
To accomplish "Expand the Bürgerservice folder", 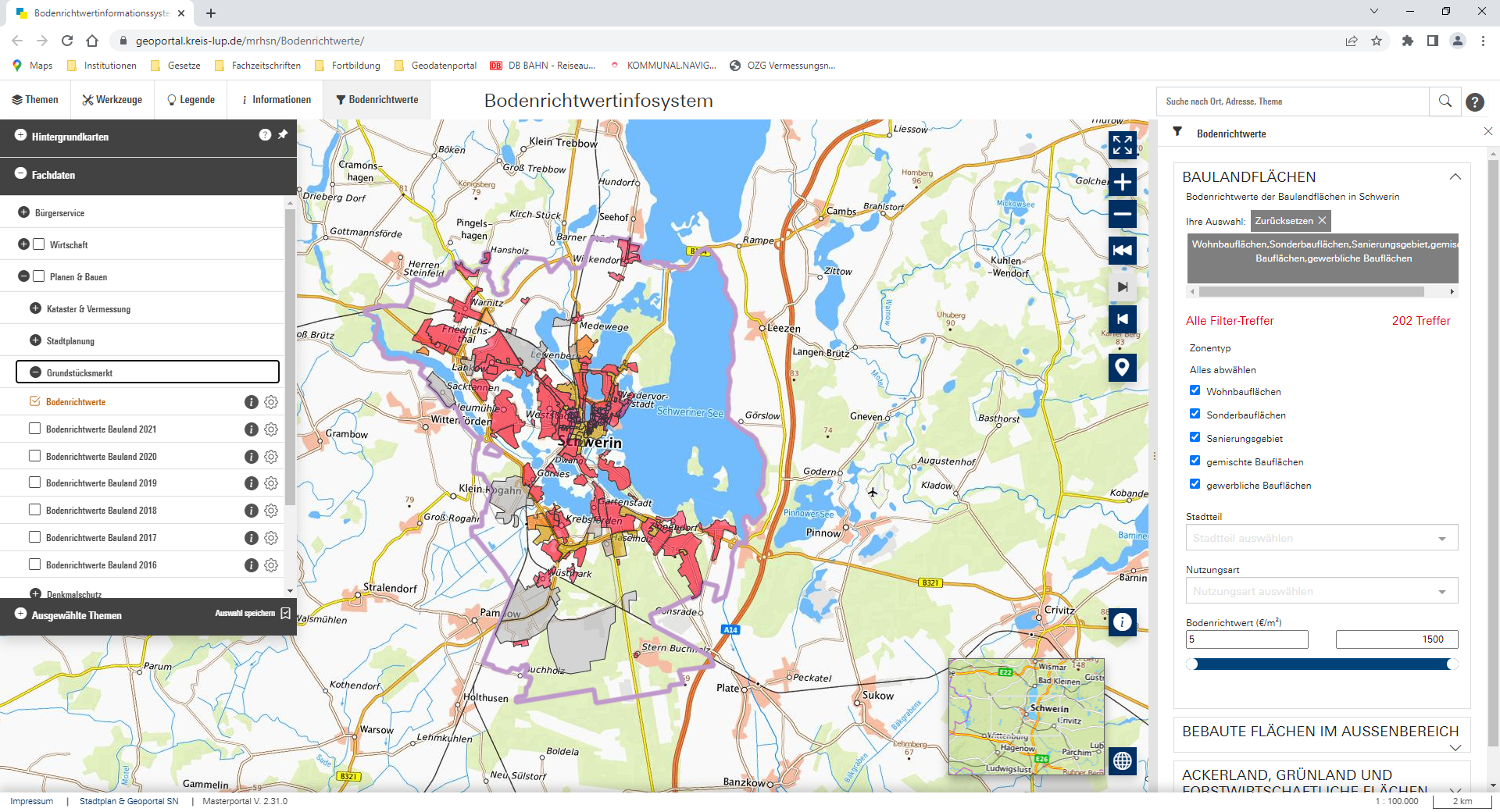I will coord(23,212).
